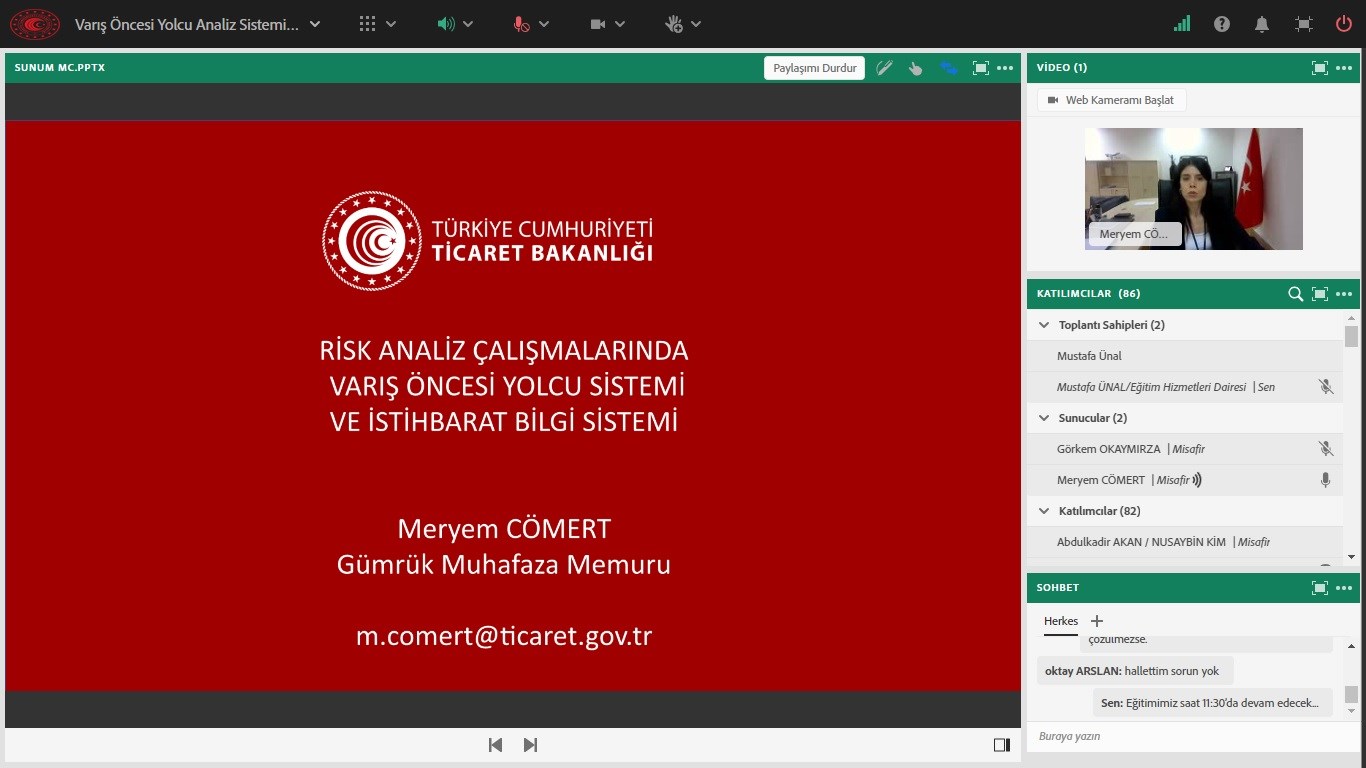Image resolution: width=1366 pixels, height=768 pixels.
Task: Open Sohbet pod options three-dot menu
Action: coord(1344,588)
